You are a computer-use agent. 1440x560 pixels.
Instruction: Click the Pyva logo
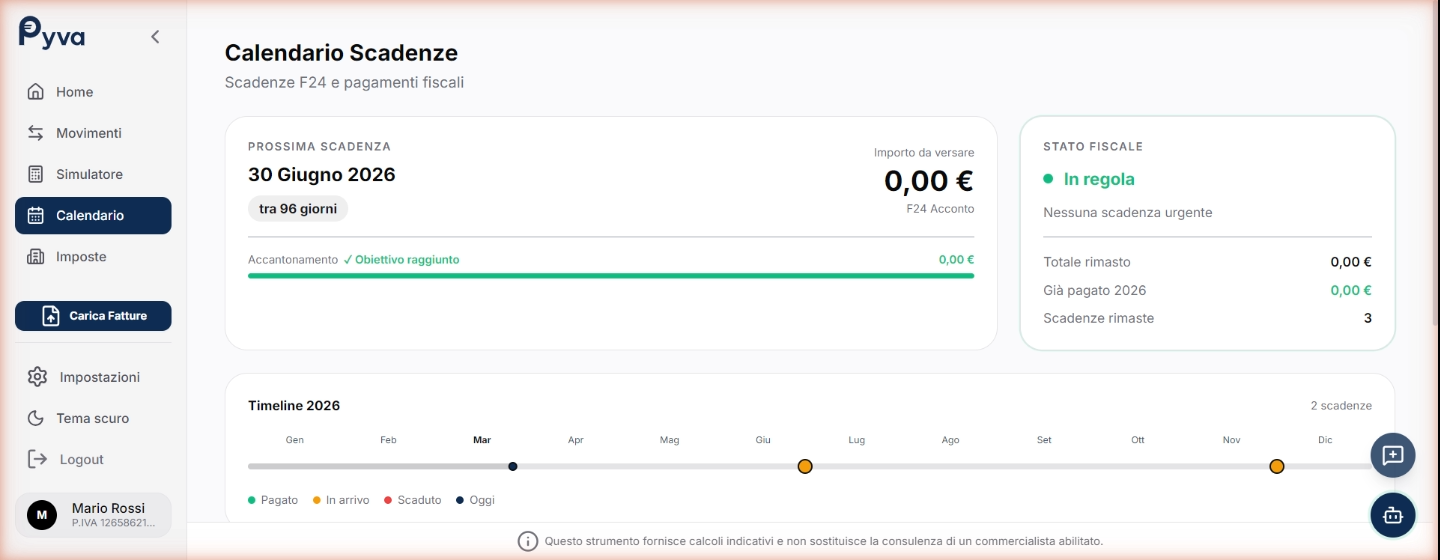click(x=52, y=34)
